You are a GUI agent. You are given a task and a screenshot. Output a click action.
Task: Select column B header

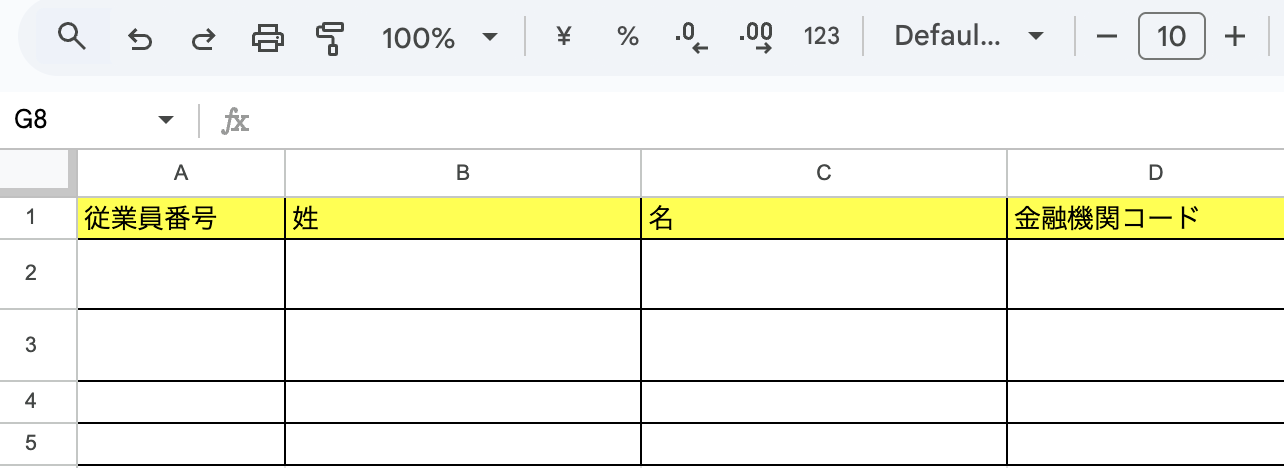coord(463,173)
